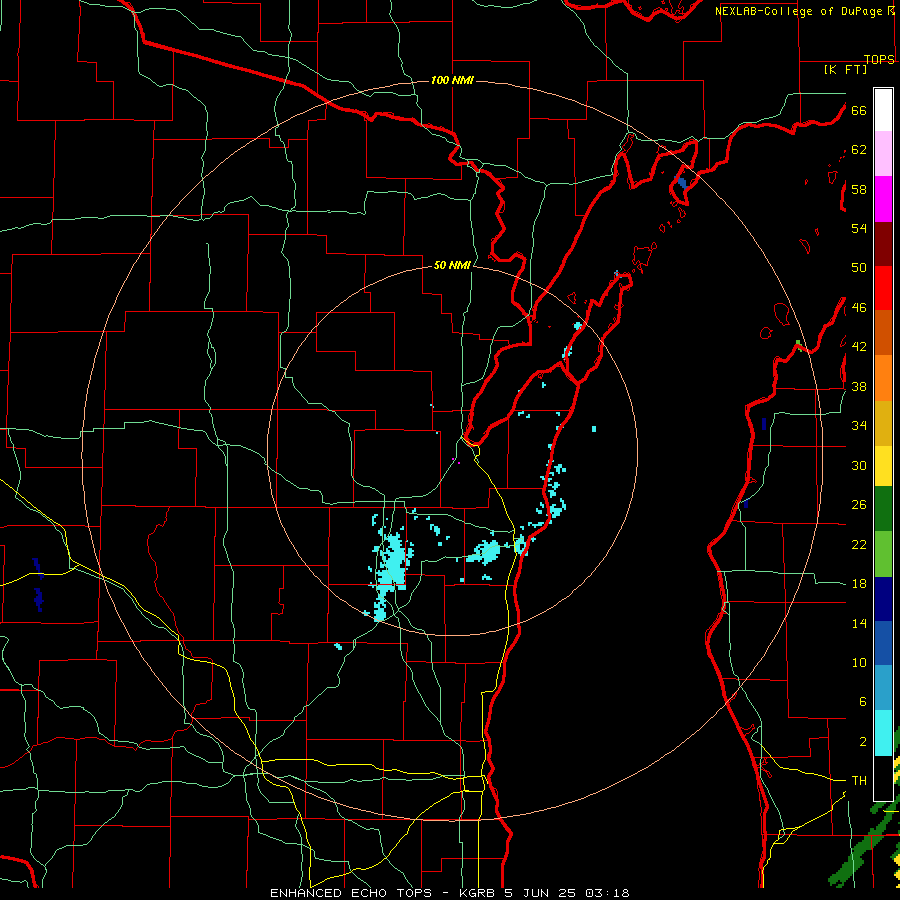This screenshot has height=900, width=900.
Task: Click the 42 legend value
Action: coord(859,347)
